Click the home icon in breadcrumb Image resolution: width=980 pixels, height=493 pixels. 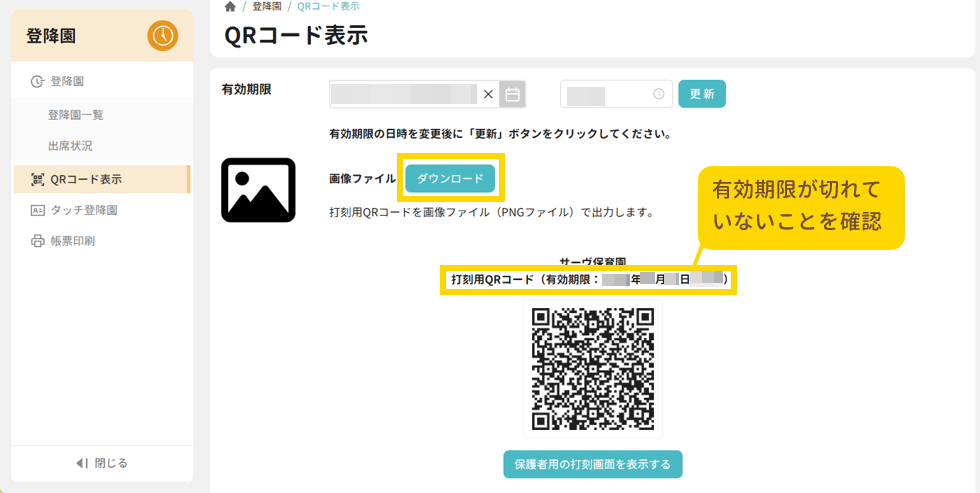point(230,6)
